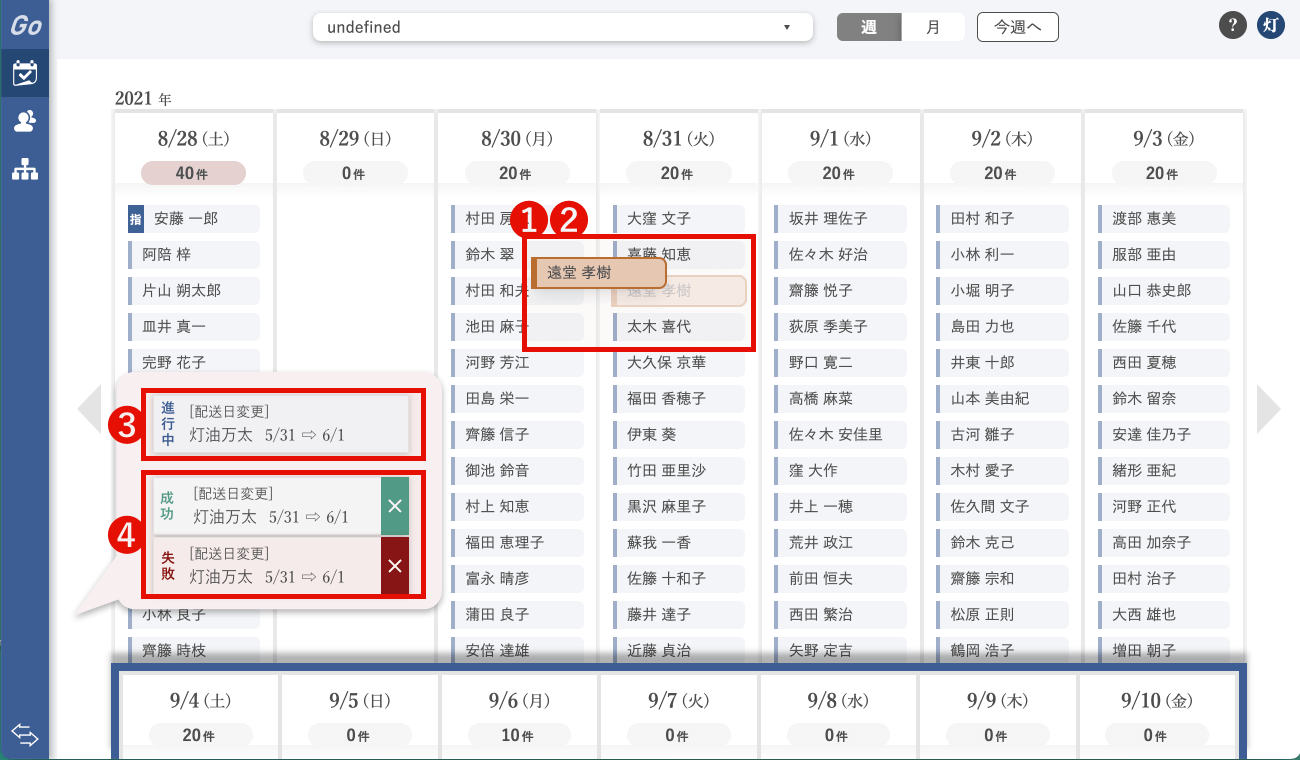The width and height of the screenshot is (1300, 760).
Task: Select 野口 寛二 entry
Action: tap(841, 363)
